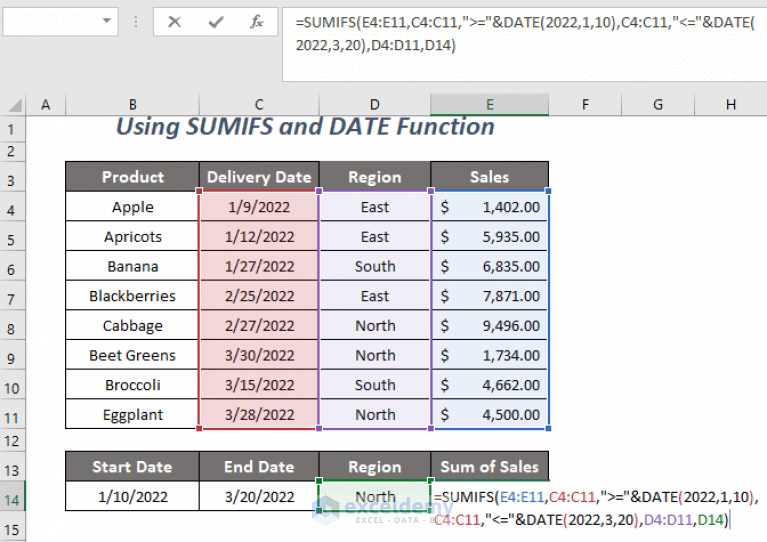Select the date cell 1/9/2022
Screen dimensions: 767x542
(259, 207)
